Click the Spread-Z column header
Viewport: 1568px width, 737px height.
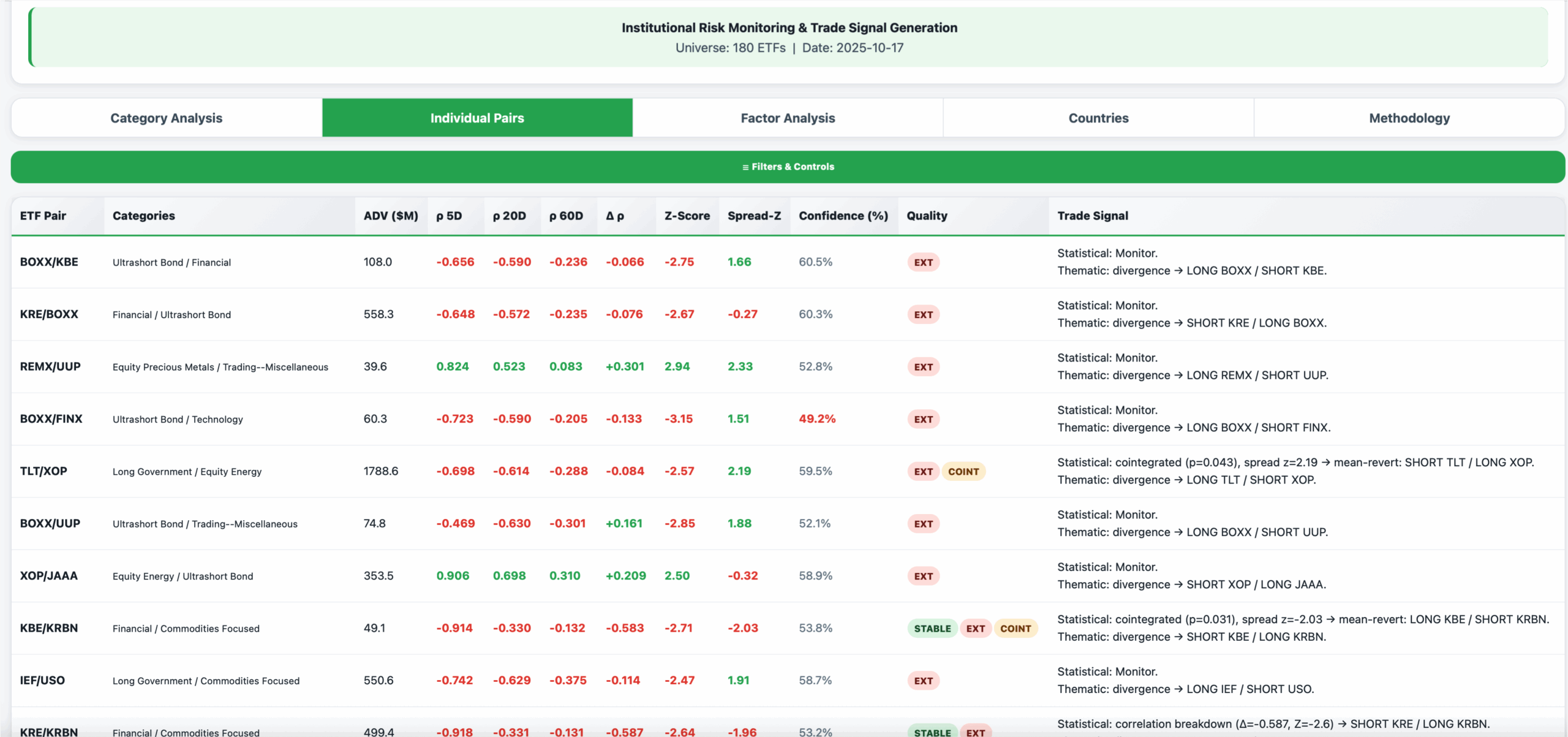click(x=754, y=216)
